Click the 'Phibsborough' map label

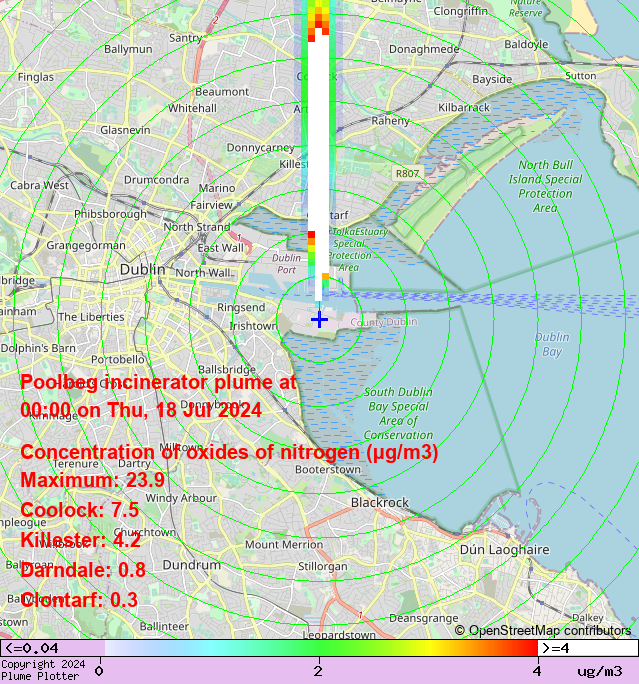point(110,215)
